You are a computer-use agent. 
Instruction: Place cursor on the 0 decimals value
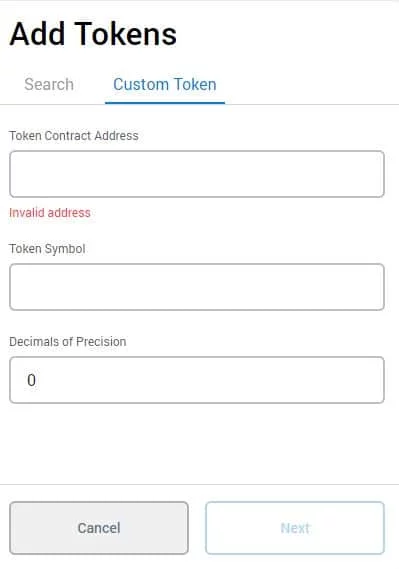[x=32, y=380]
